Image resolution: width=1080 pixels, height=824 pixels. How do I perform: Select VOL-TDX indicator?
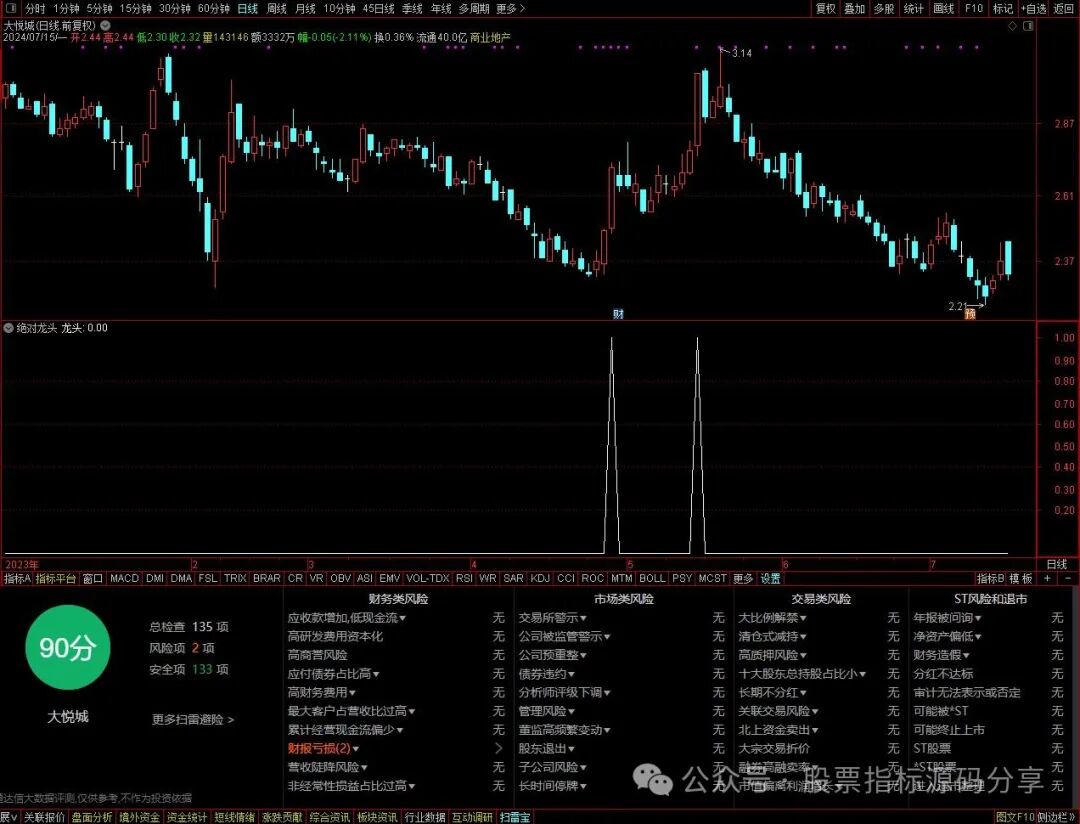[427, 578]
